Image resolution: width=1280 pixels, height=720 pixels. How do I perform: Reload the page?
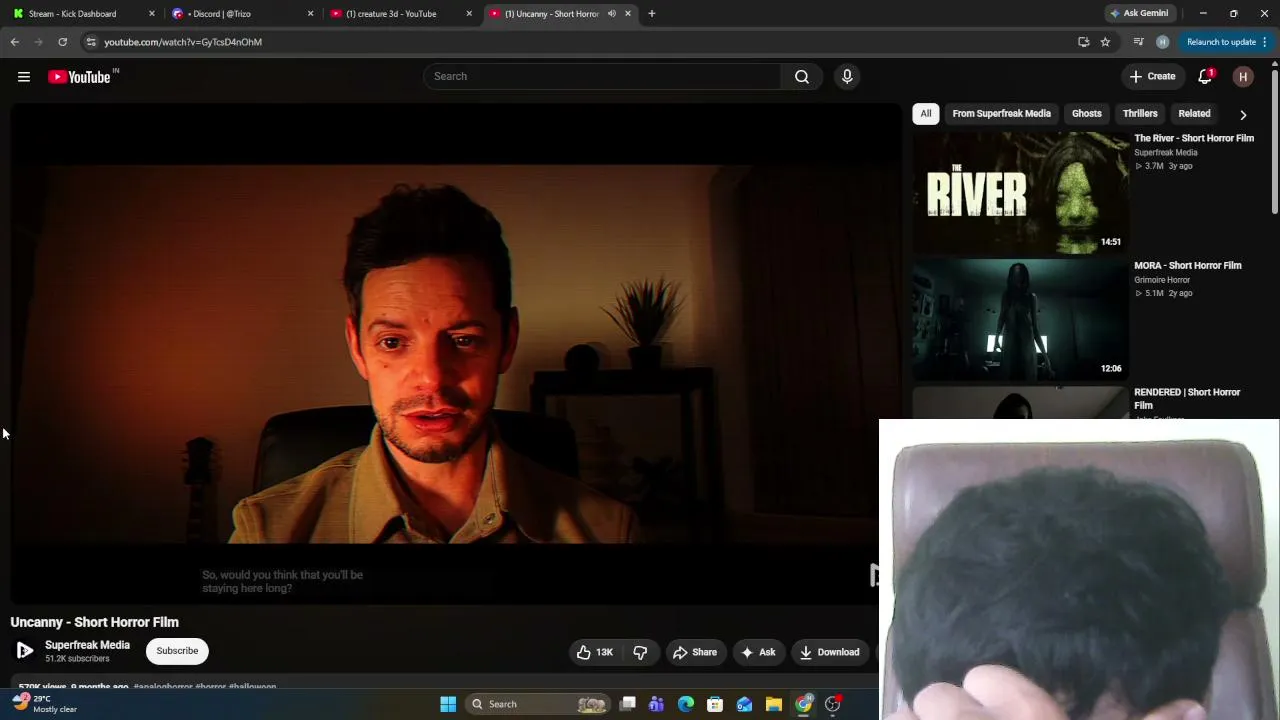click(62, 42)
